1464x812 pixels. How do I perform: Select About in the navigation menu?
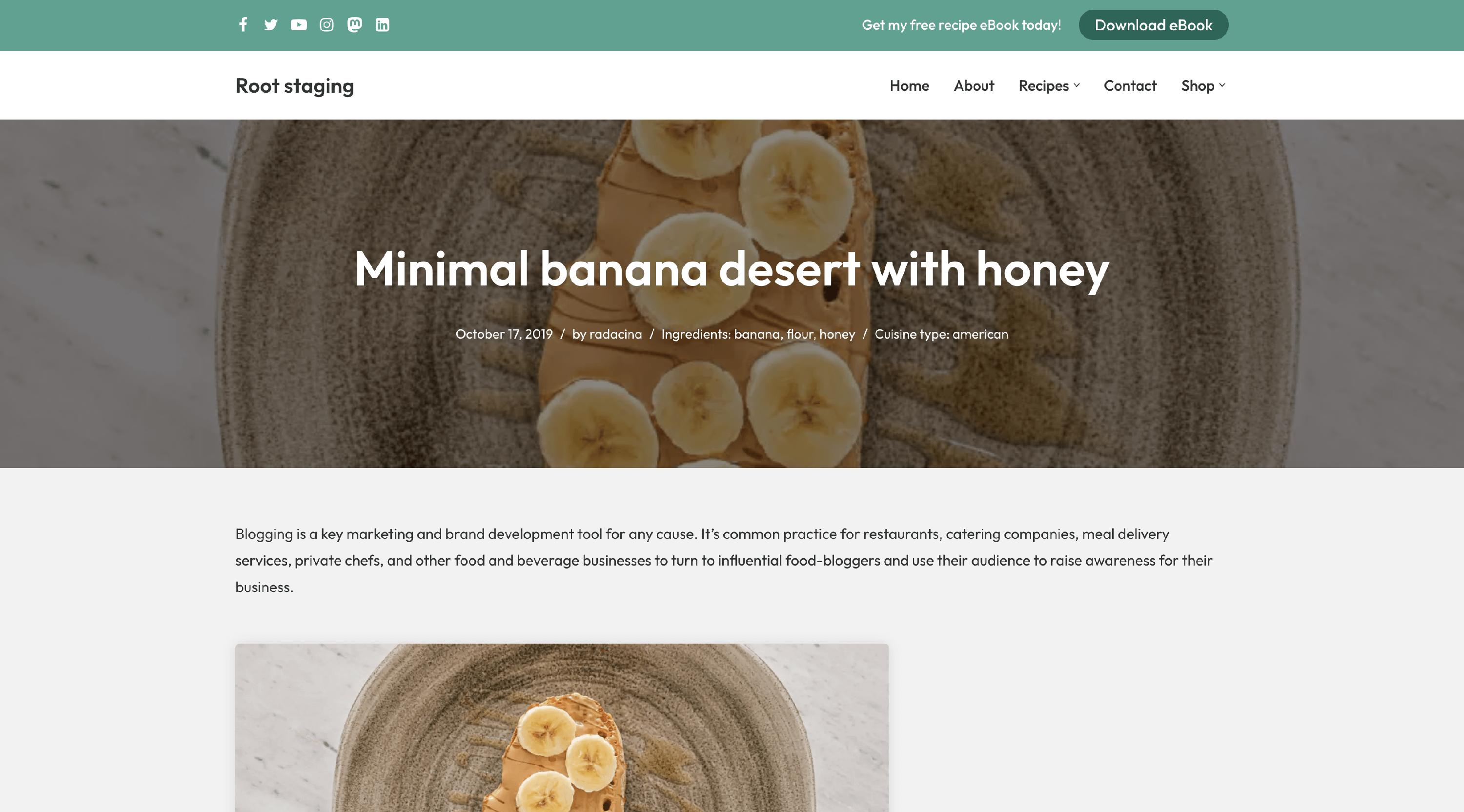[974, 85]
